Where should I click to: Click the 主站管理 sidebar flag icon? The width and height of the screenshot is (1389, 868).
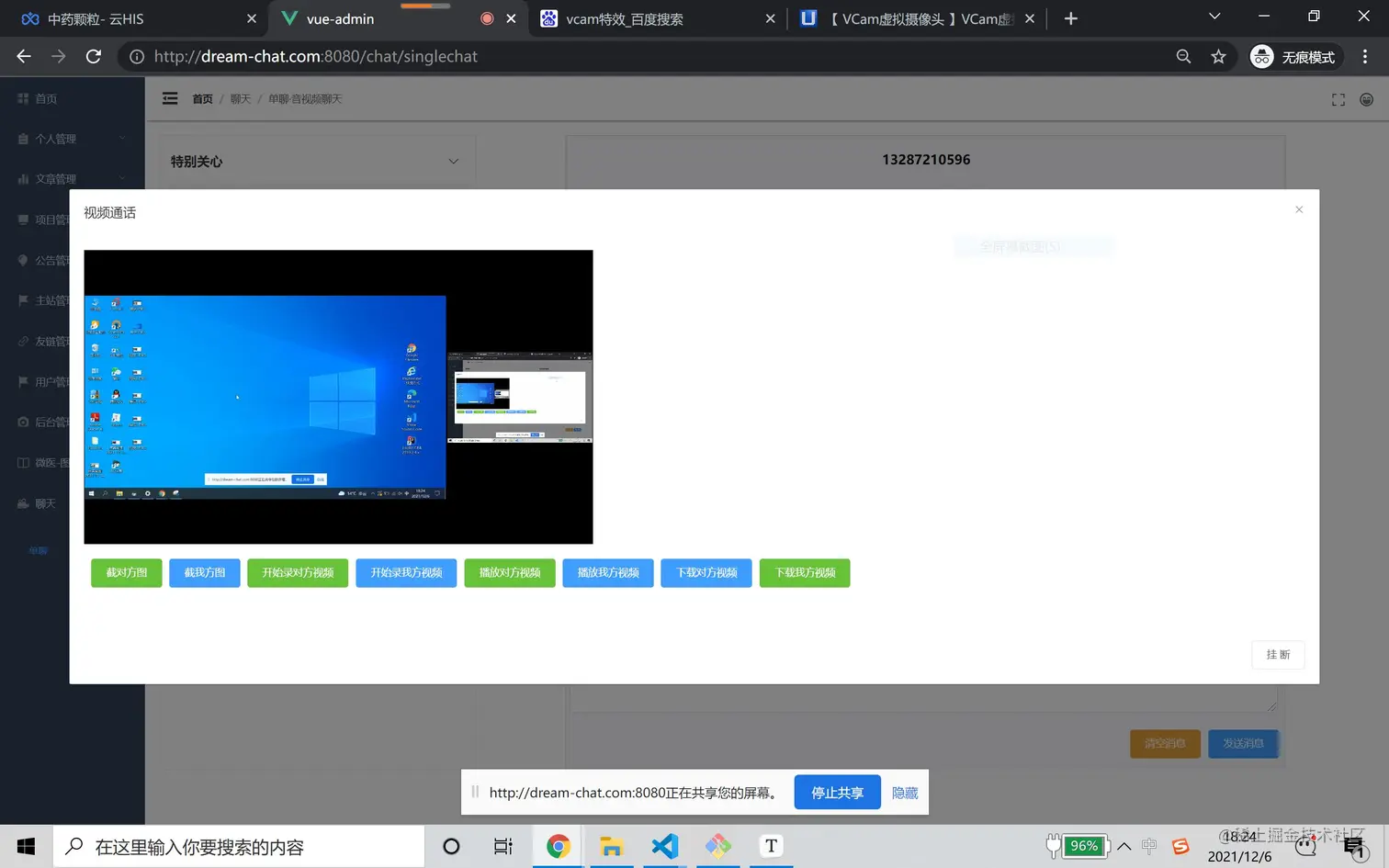(23, 300)
